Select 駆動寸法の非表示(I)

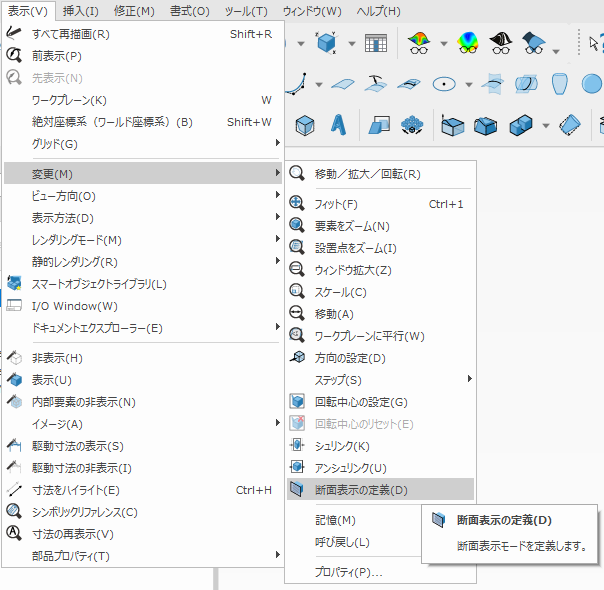point(143,468)
